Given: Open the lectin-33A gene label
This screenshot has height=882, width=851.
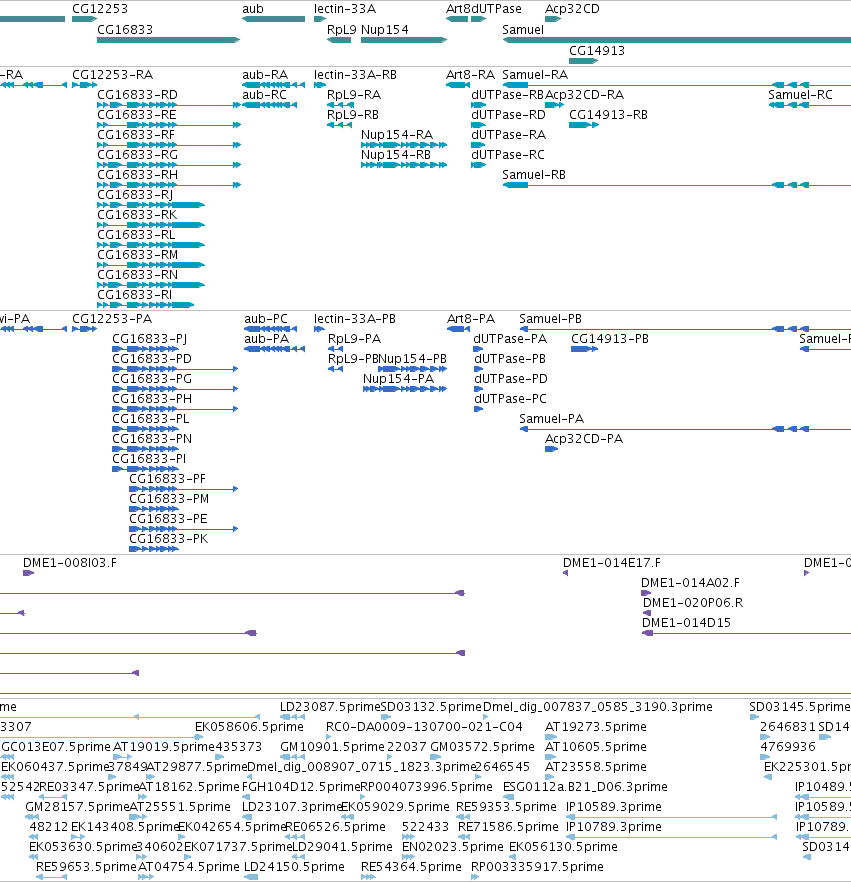Looking at the screenshot, I should [345, 9].
